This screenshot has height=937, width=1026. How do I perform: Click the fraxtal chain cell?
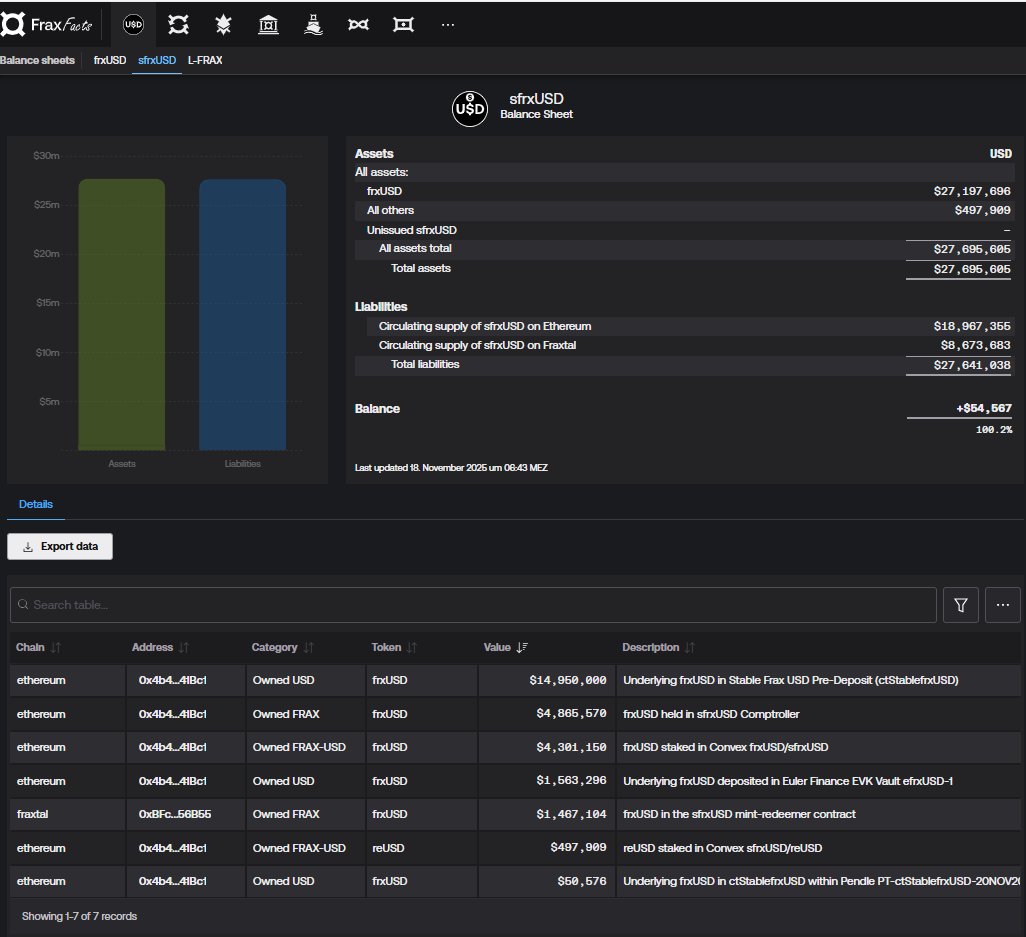pos(33,815)
